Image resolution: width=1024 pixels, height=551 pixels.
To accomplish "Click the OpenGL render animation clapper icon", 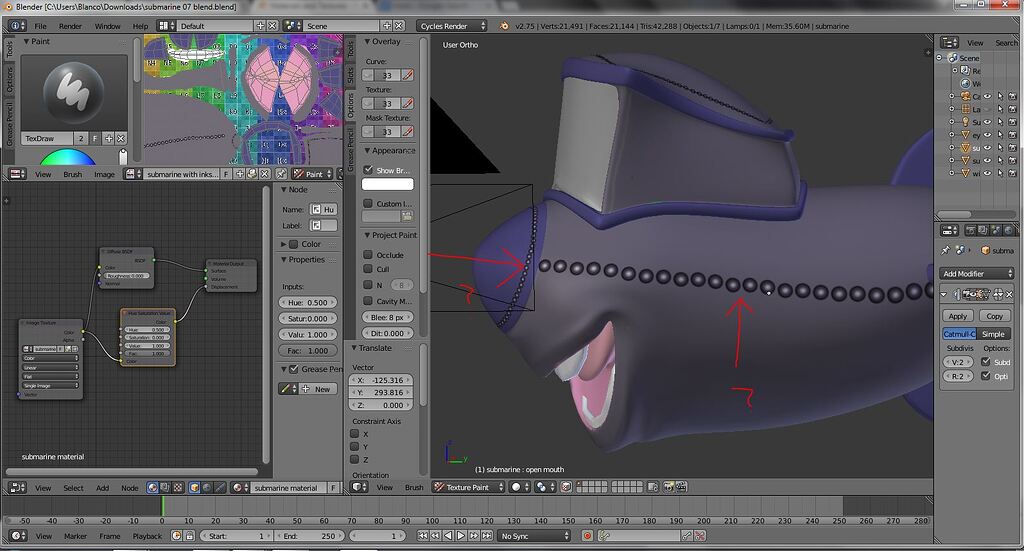I will (680, 487).
